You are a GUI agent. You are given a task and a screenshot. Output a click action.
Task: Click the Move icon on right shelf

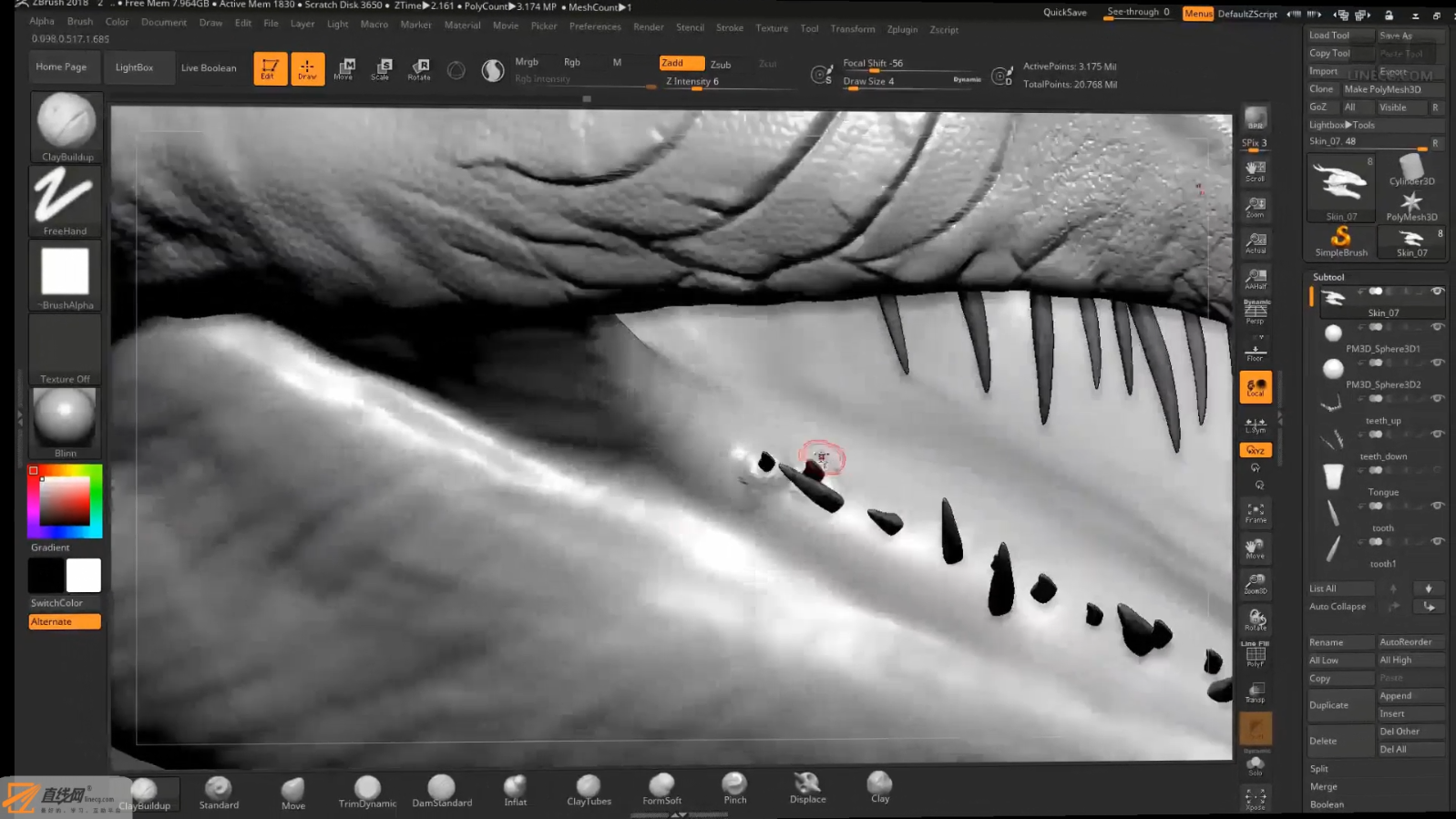pos(1256,548)
